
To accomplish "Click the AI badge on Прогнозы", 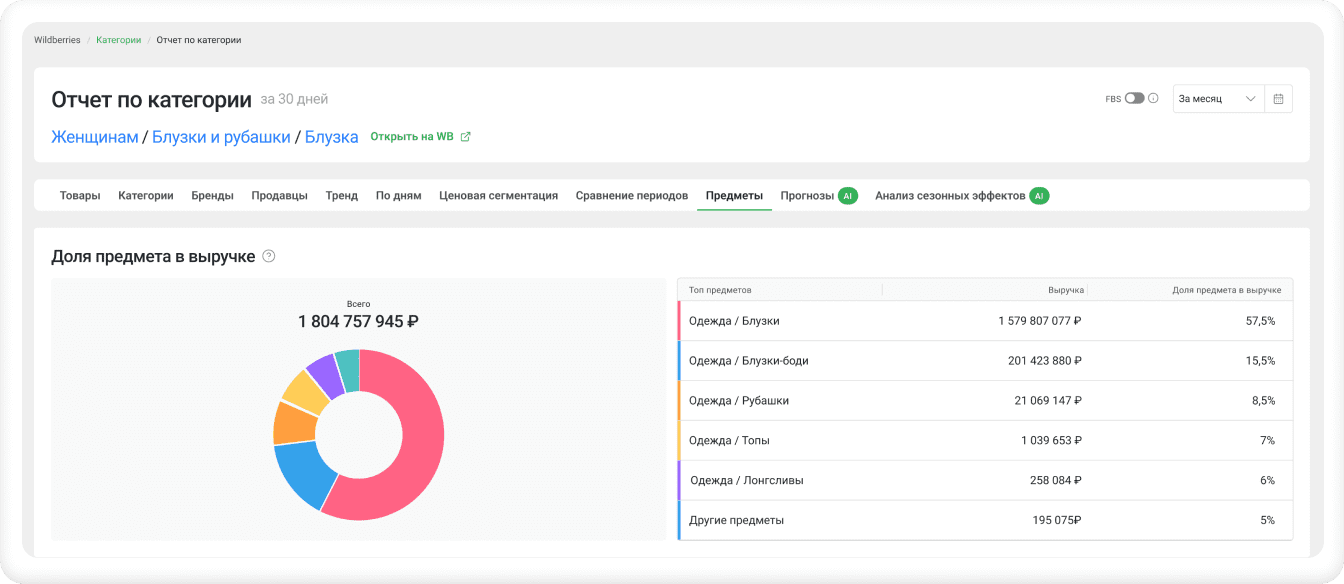I will [x=847, y=196].
